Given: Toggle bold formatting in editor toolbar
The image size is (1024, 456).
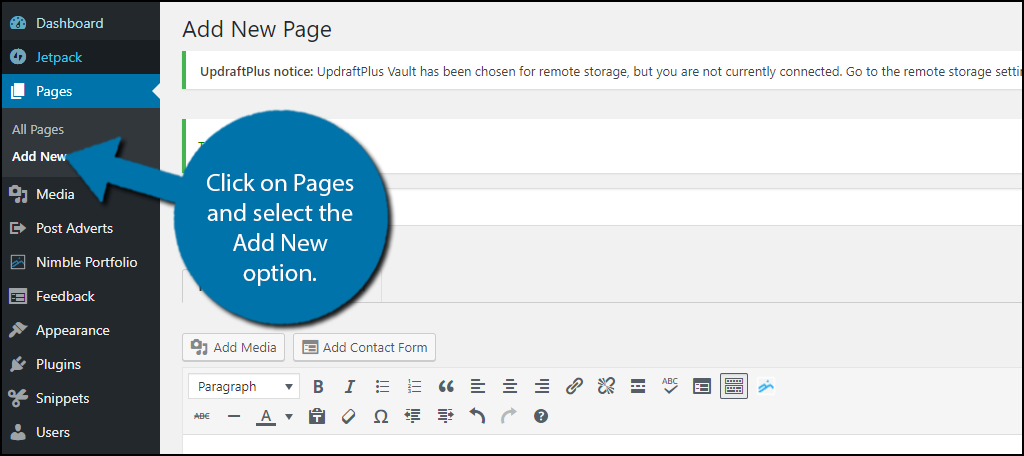Looking at the screenshot, I should [318, 386].
